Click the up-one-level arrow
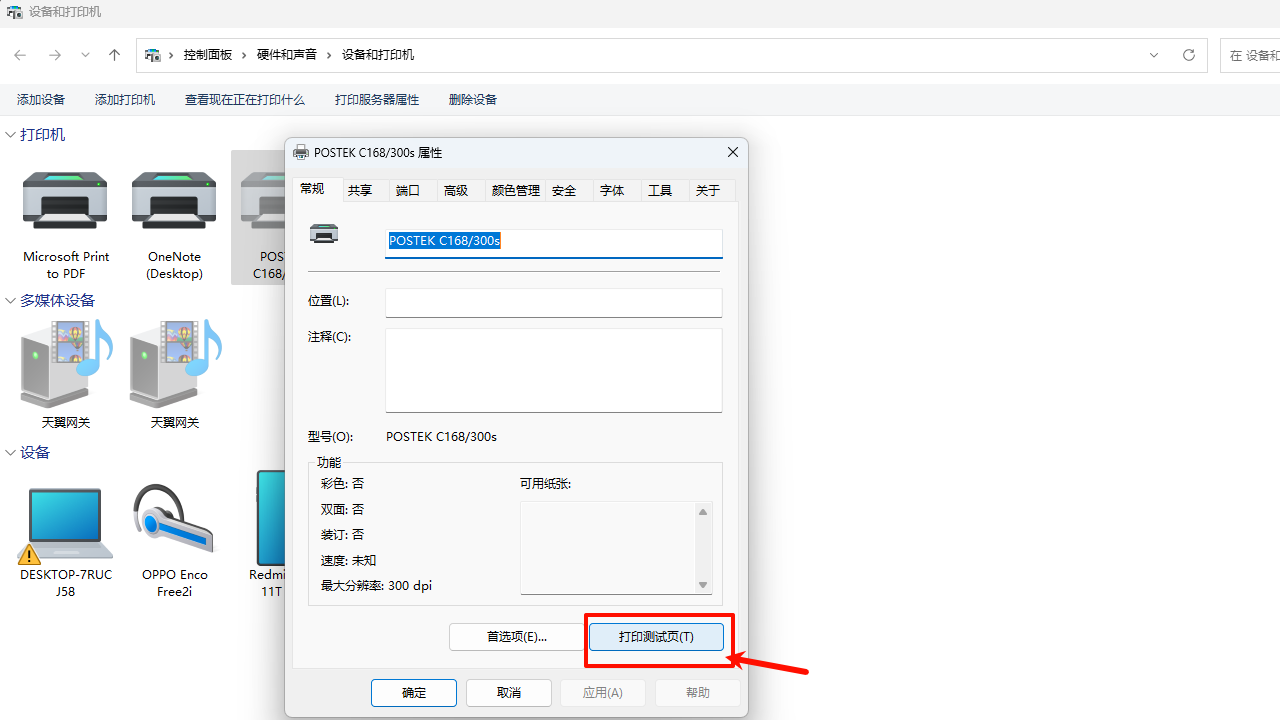Screen dimensions: 1280x720 coord(114,55)
